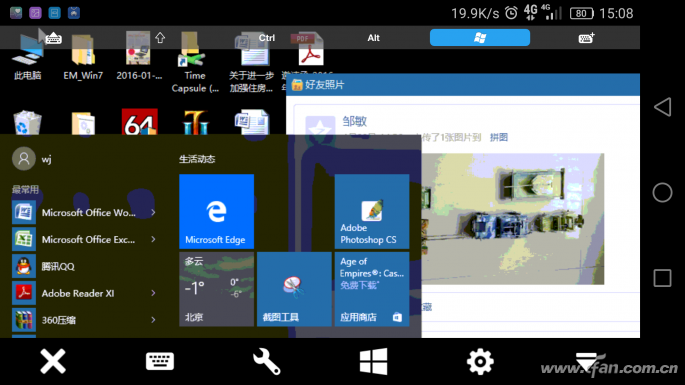
Task: Open the shared friend photo thumbnail
Action: coord(512,219)
